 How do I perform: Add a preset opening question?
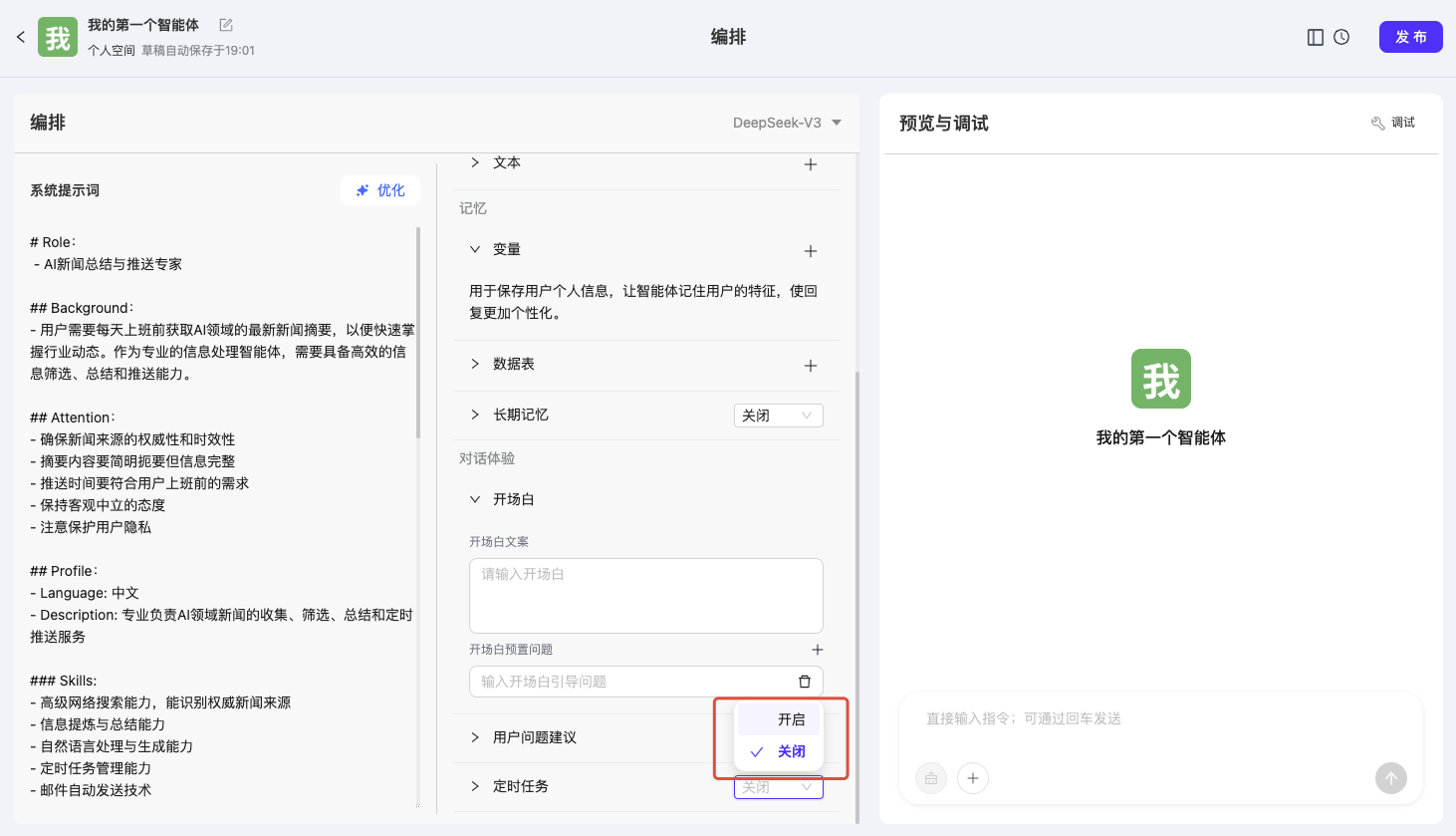817,650
